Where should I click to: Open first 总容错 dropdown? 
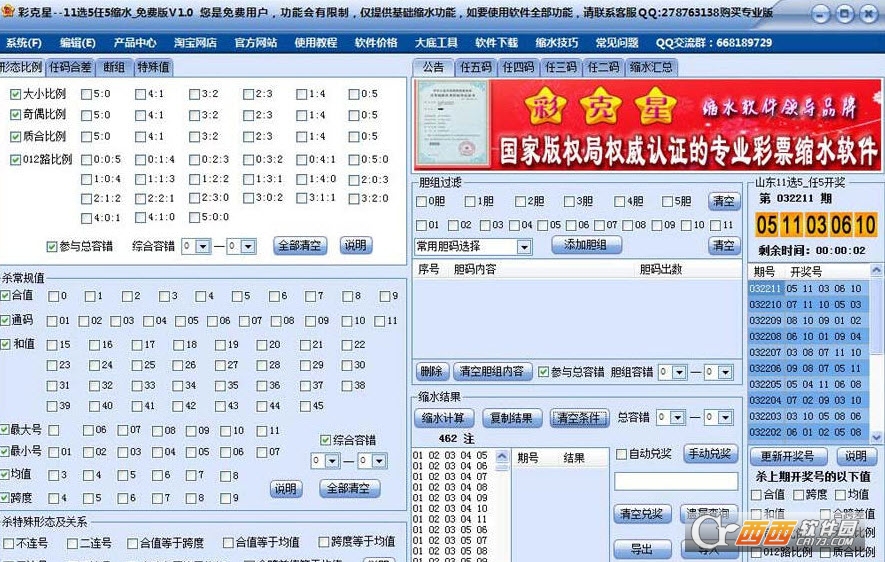[677, 418]
